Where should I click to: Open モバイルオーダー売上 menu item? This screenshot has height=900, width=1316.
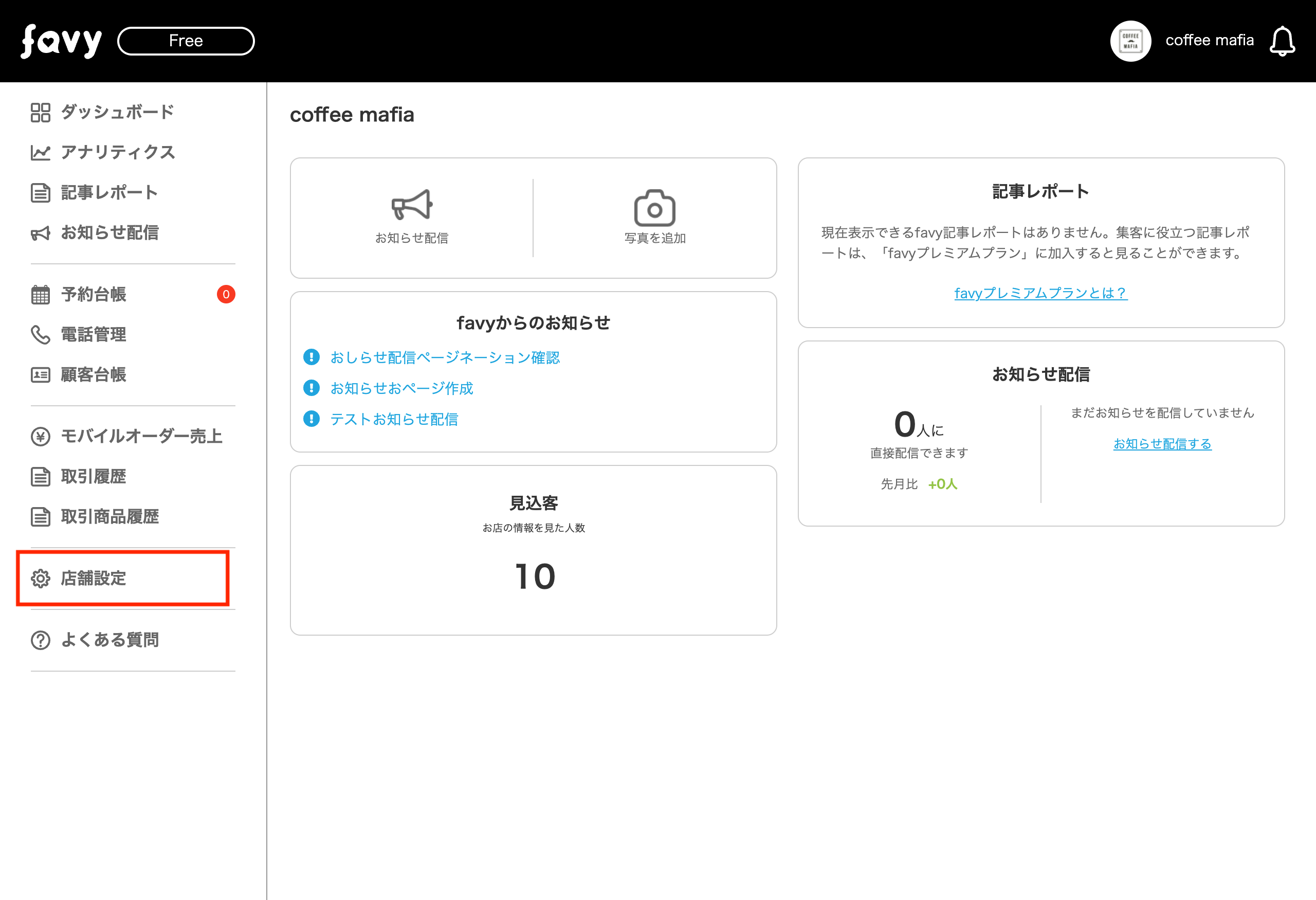click(x=141, y=436)
